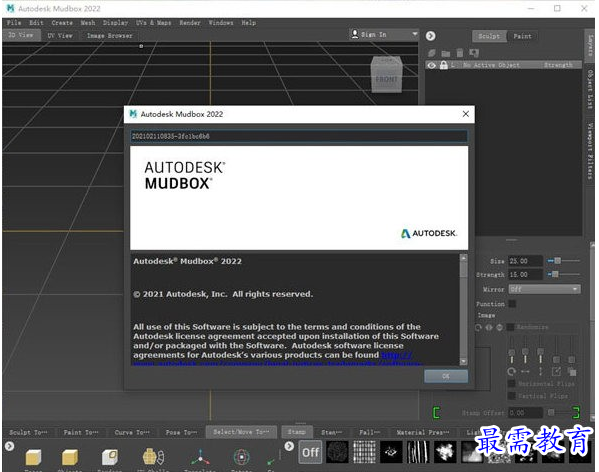Click the Strength value field
Screen dimensions: 599x472
point(525,275)
